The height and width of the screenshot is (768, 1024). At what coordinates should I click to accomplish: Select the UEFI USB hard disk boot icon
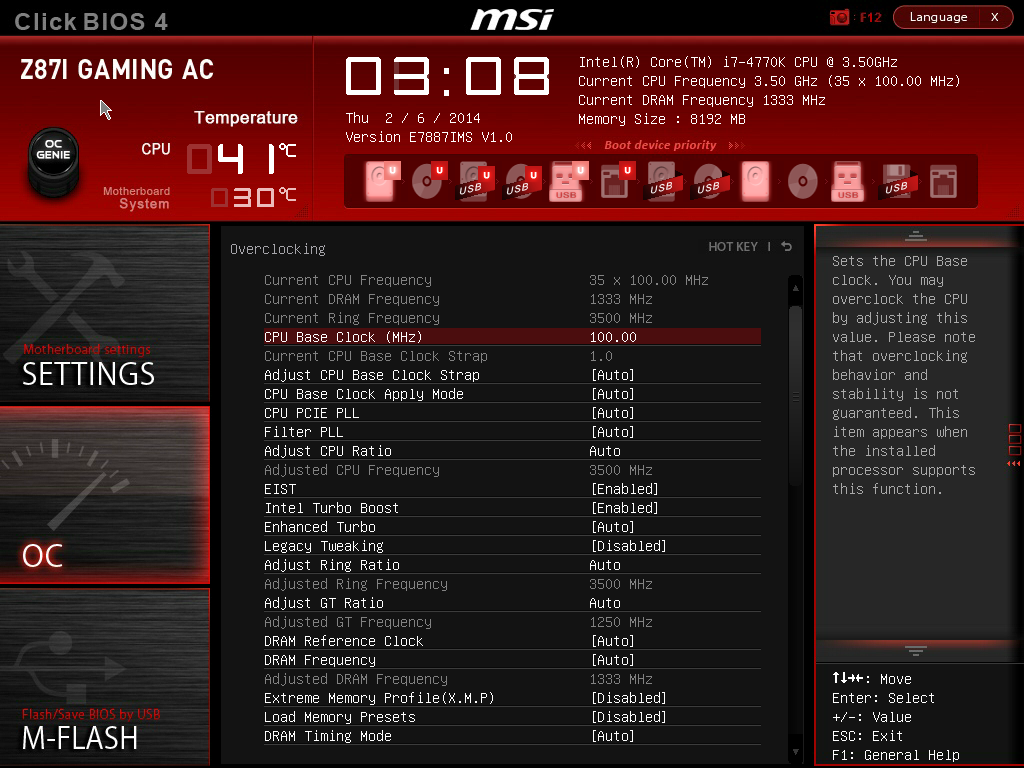(476, 180)
